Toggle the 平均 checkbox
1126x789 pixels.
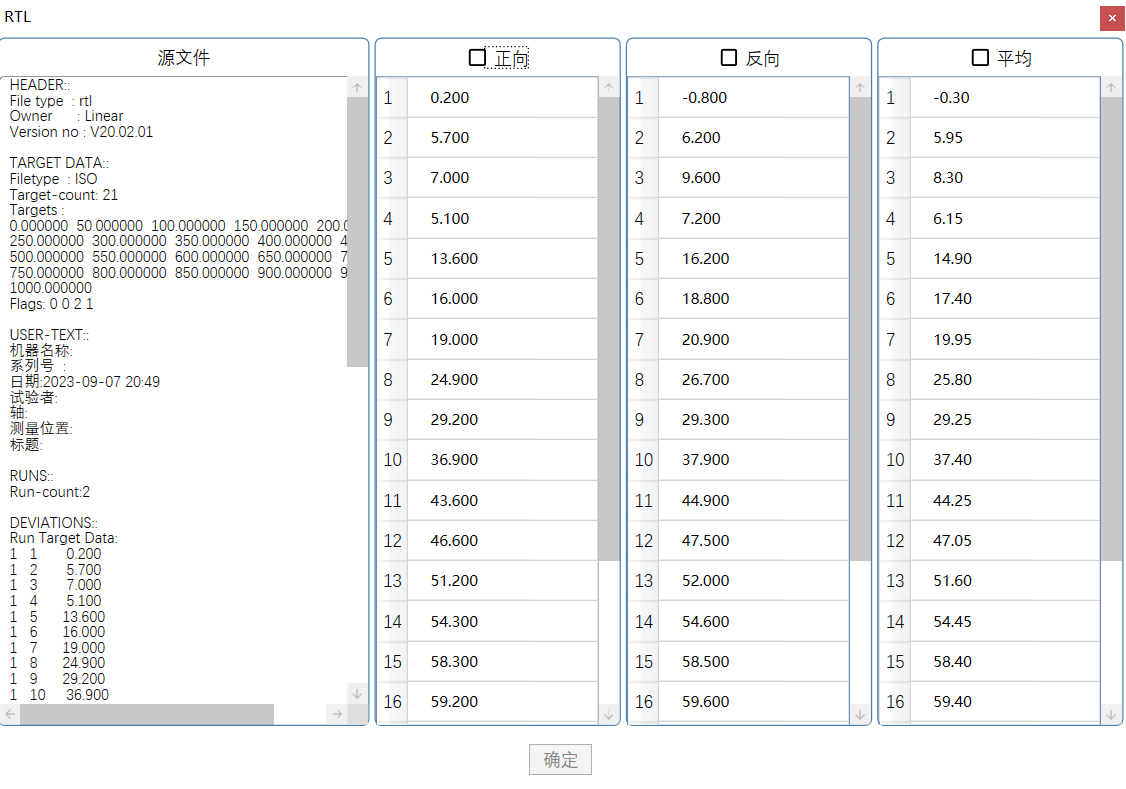click(x=980, y=58)
